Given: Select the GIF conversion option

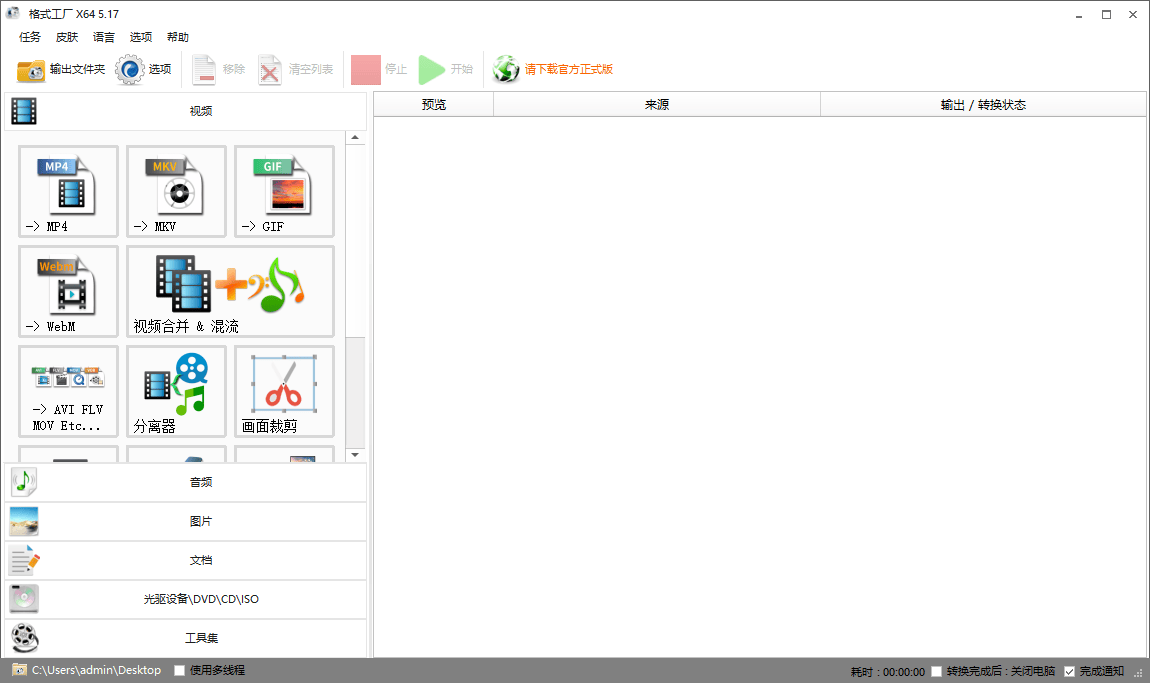Looking at the screenshot, I should pos(284,191).
